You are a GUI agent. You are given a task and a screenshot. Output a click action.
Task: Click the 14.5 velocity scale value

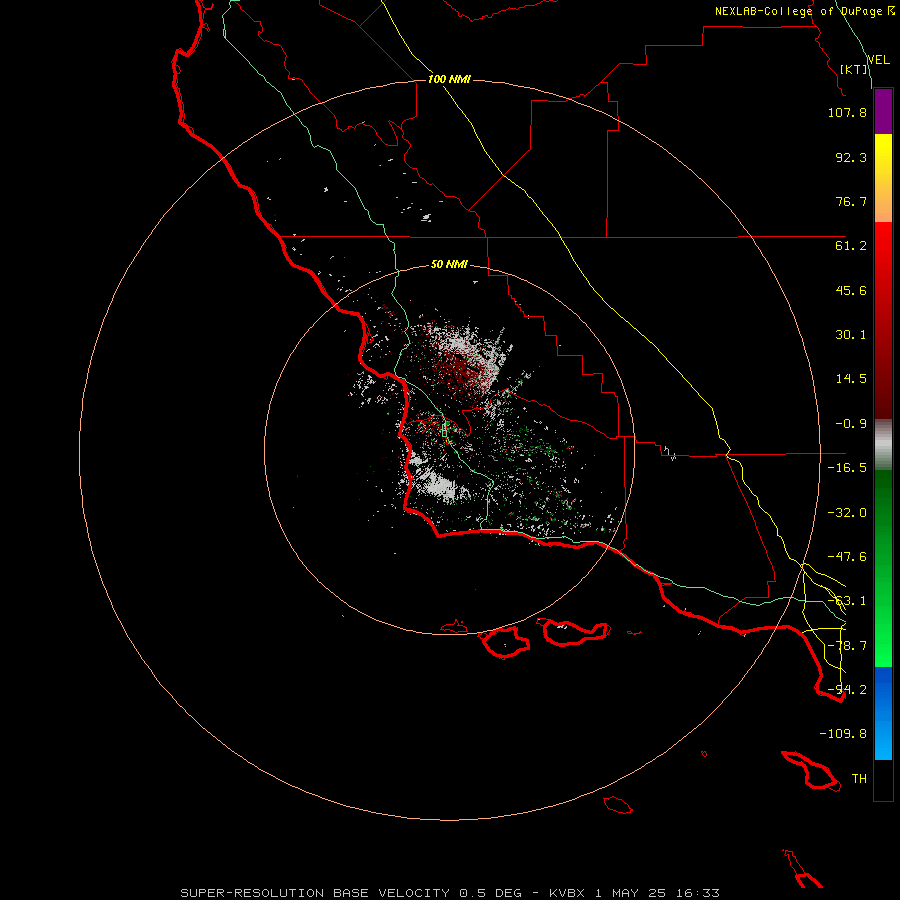click(x=851, y=379)
